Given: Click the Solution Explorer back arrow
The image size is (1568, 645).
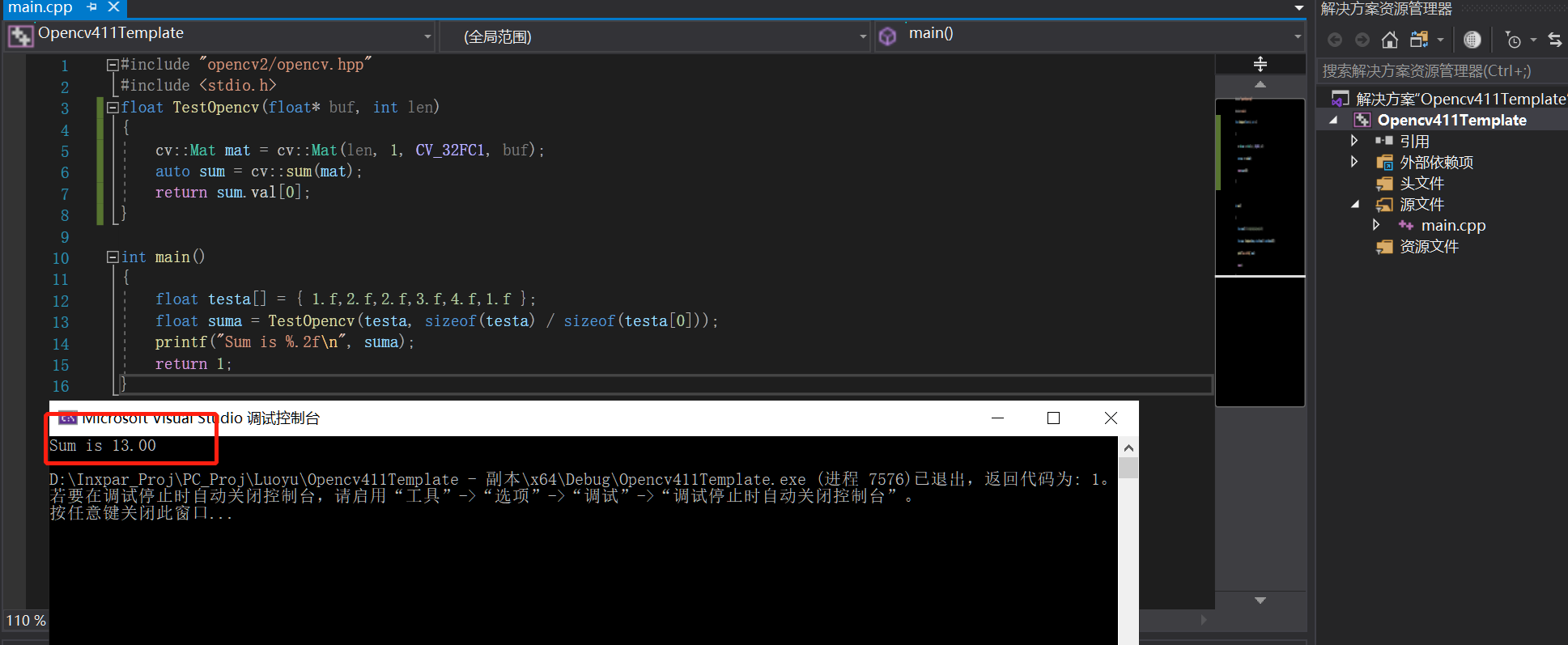Looking at the screenshot, I should pyautogui.click(x=1335, y=40).
